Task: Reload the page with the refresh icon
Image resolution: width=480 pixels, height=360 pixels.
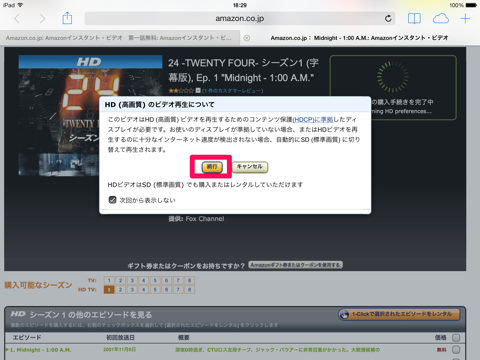Action: [388, 18]
